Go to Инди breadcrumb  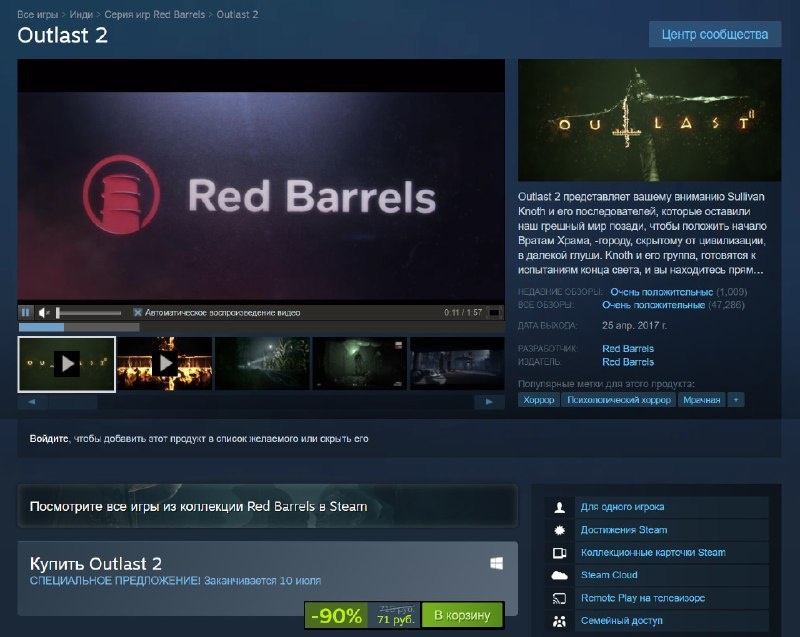point(81,14)
